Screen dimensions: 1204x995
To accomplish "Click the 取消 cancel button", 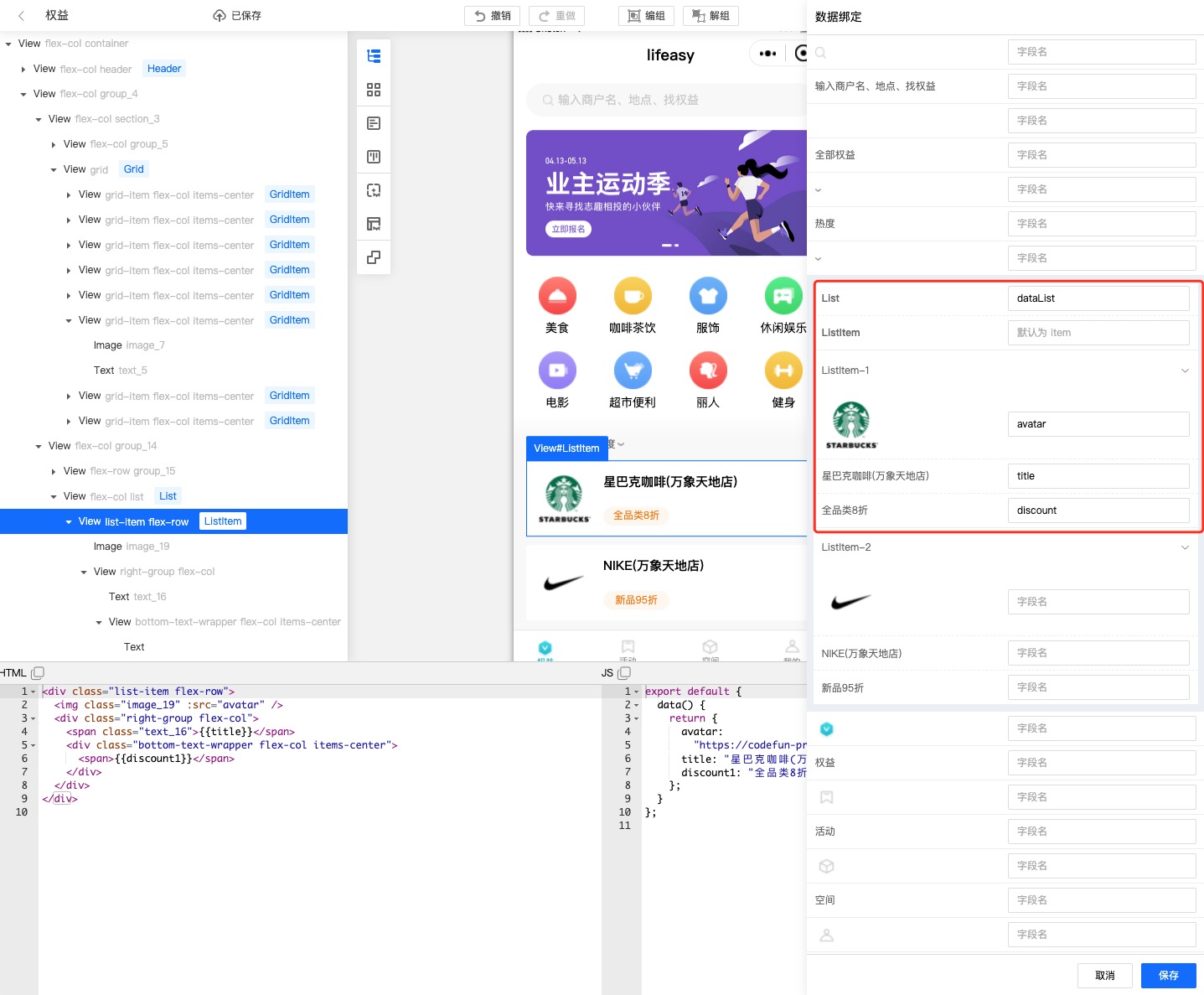I will [x=1105, y=975].
